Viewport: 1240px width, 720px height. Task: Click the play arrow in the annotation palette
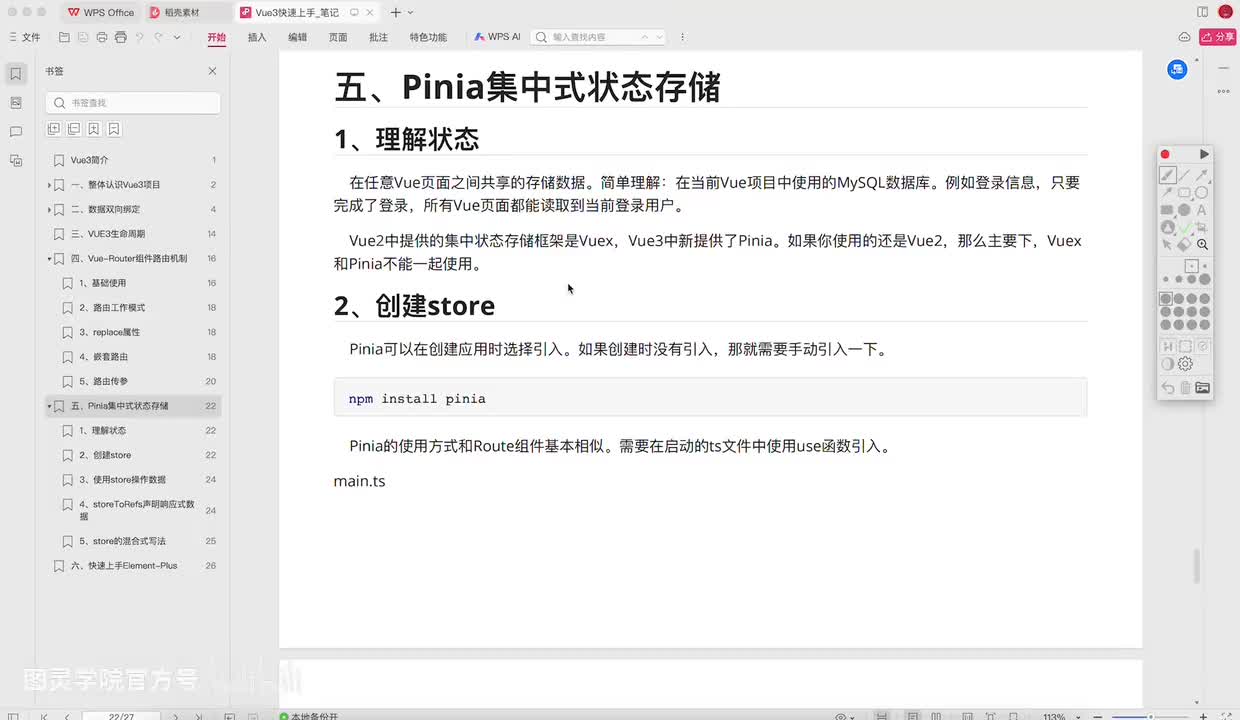tap(1204, 154)
